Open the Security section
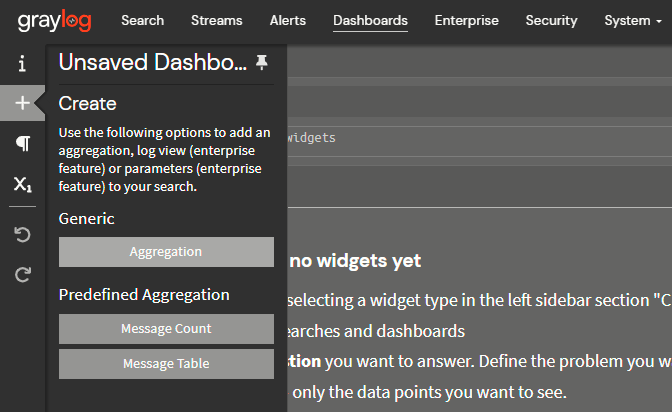 [551, 20]
